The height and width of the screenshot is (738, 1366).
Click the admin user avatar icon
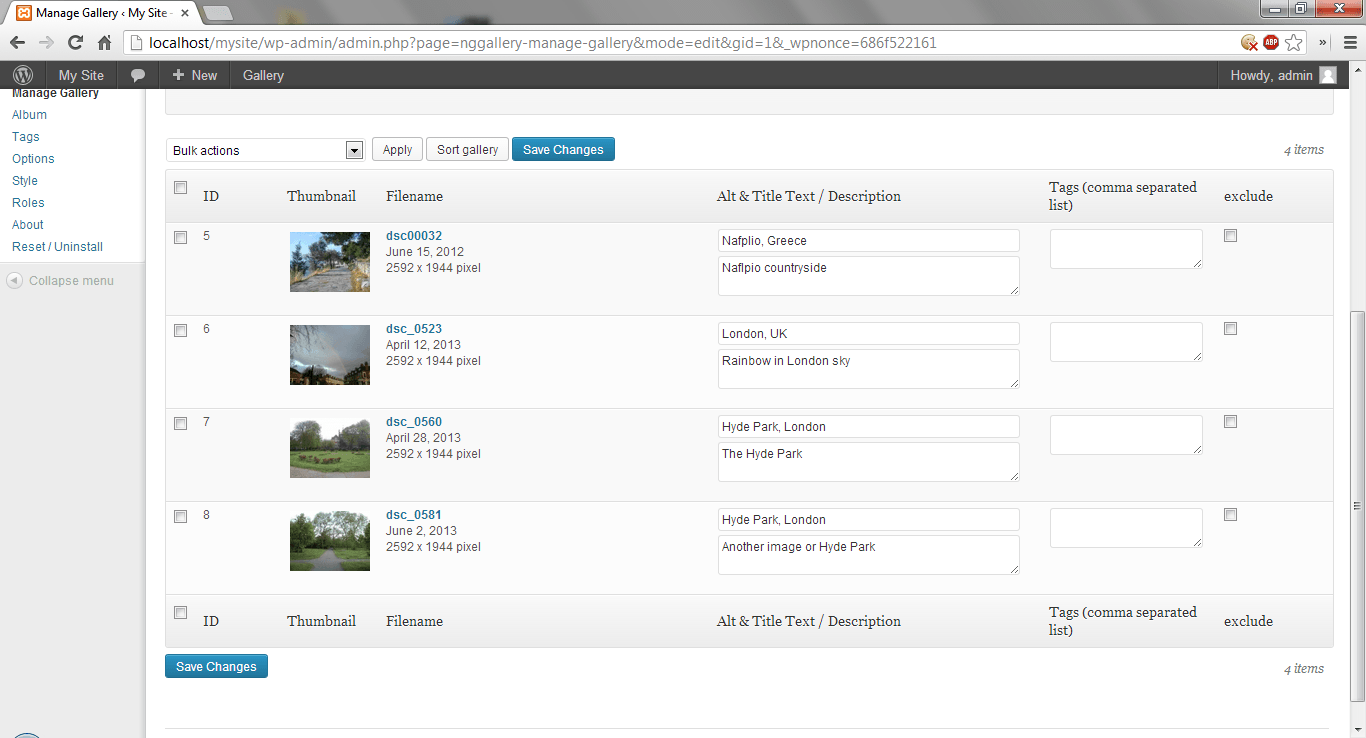click(1327, 75)
